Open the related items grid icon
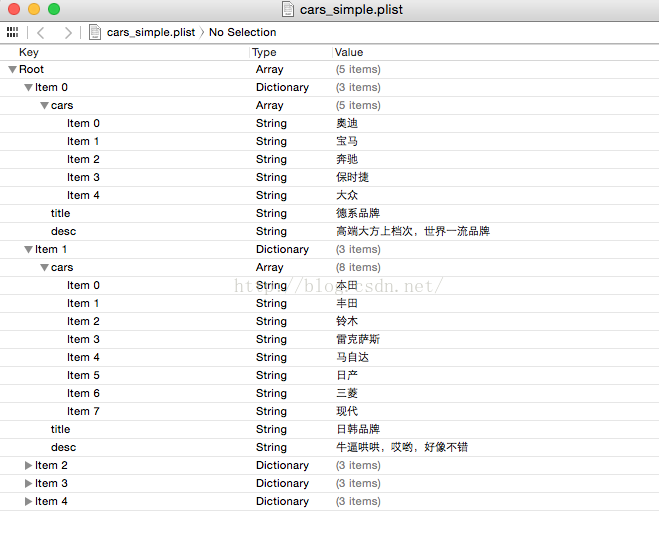The height and width of the screenshot is (550, 659). 13,32
